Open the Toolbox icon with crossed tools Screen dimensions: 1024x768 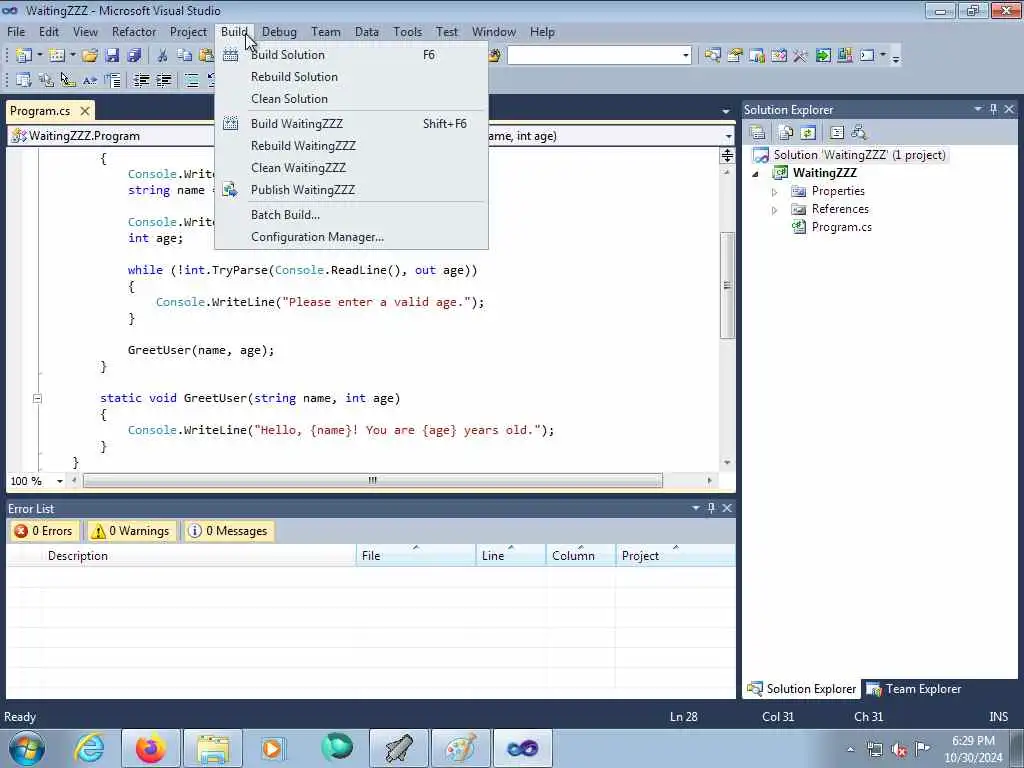tap(800, 56)
